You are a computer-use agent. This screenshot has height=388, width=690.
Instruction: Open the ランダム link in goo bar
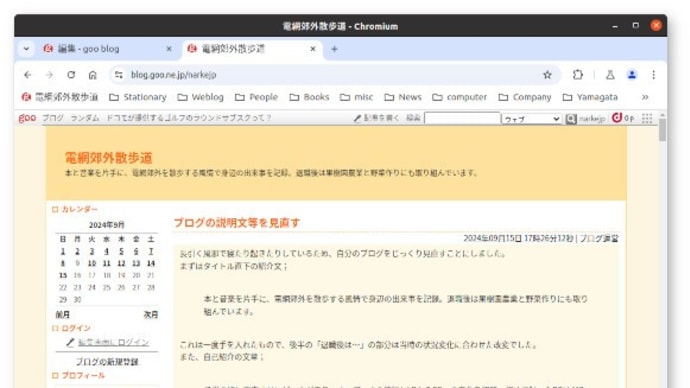pos(85,118)
